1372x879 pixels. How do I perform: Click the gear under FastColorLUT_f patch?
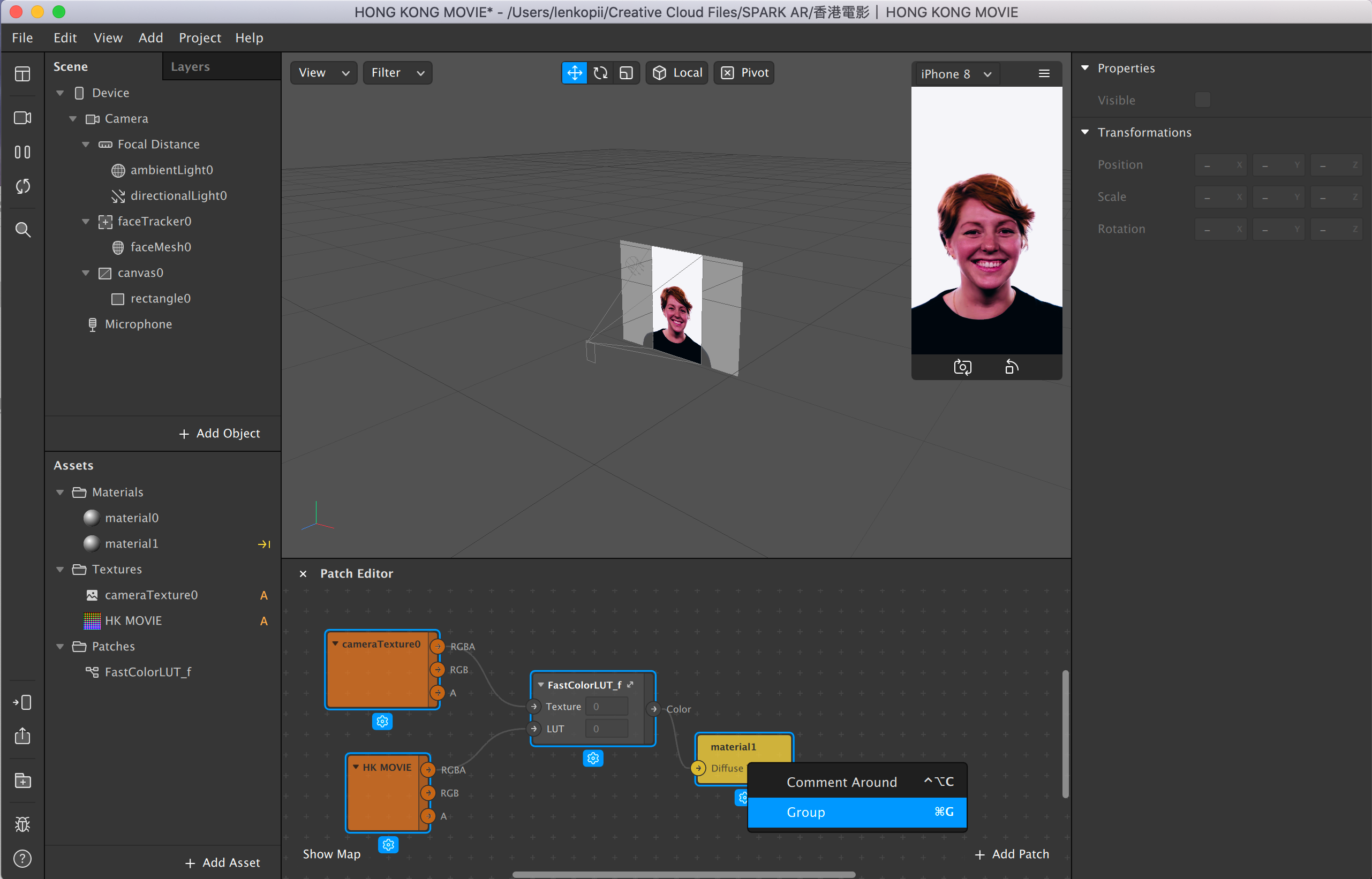593,758
